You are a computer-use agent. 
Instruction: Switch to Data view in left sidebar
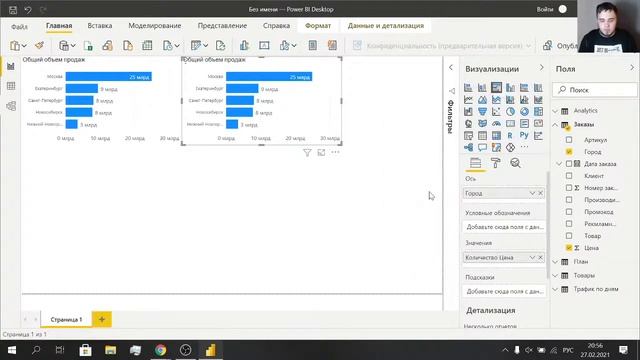click(11, 86)
